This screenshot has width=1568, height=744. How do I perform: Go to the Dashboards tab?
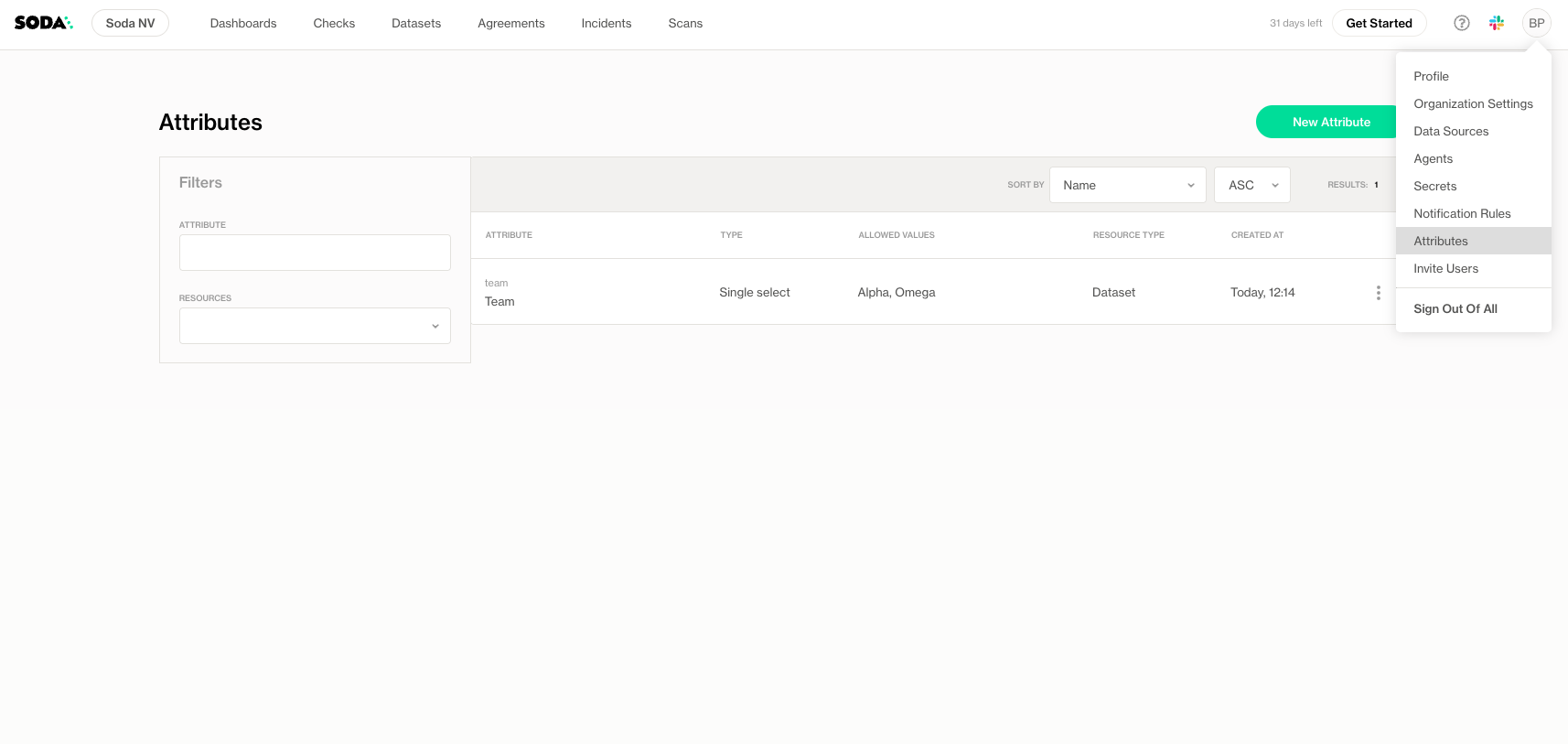(243, 24)
